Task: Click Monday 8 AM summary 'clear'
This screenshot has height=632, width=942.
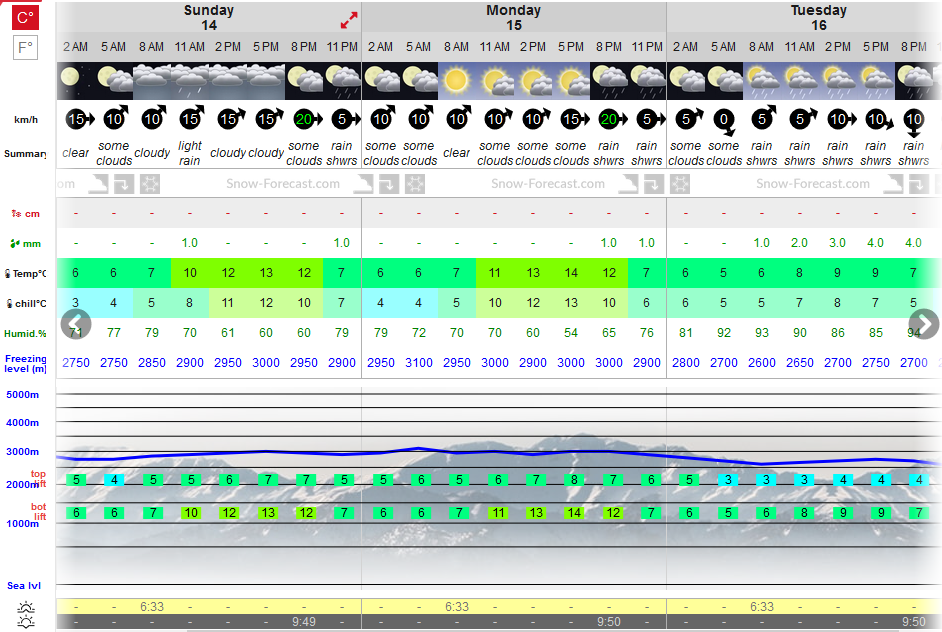Action: click(x=457, y=153)
